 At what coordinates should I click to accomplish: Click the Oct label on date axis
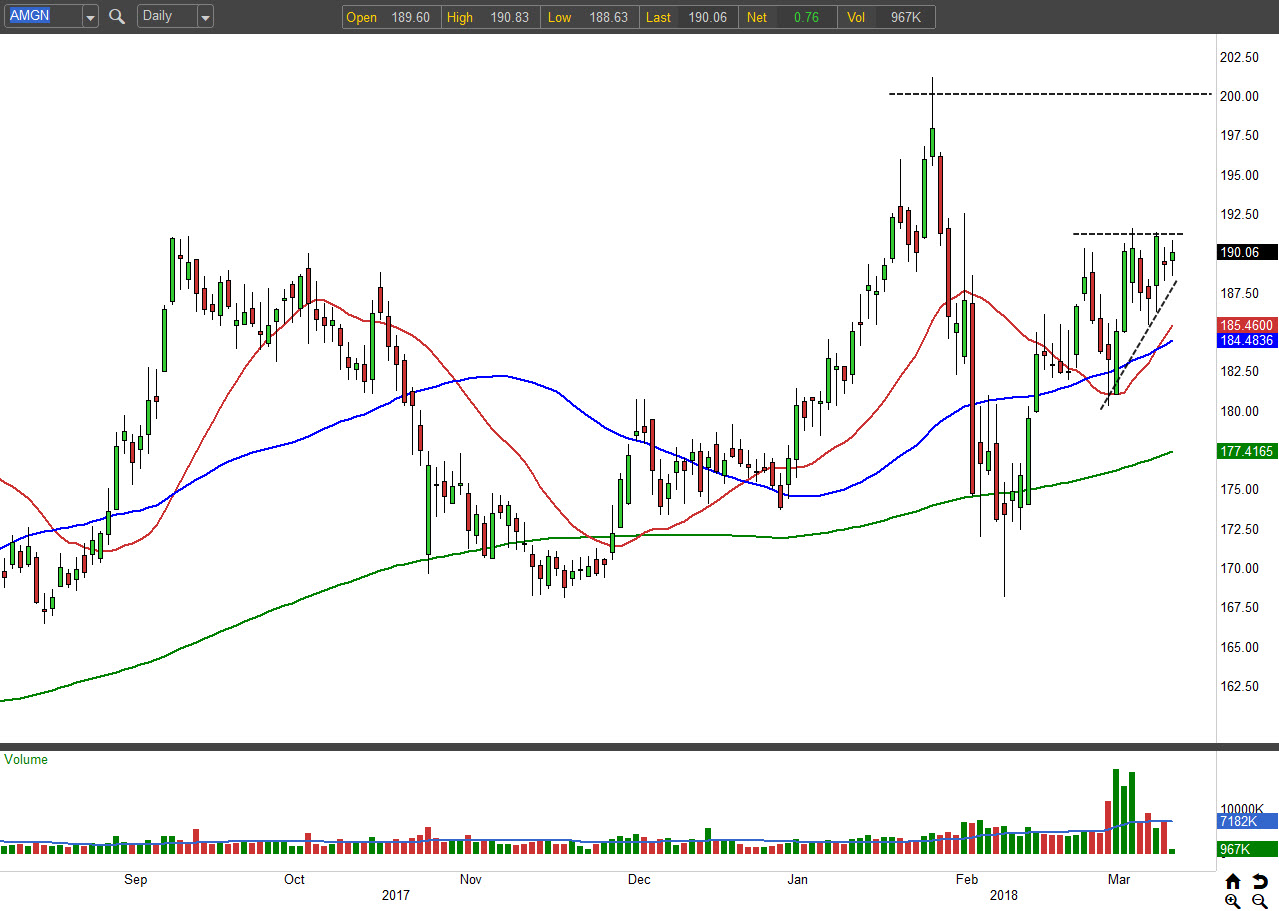tap(294, 880)
